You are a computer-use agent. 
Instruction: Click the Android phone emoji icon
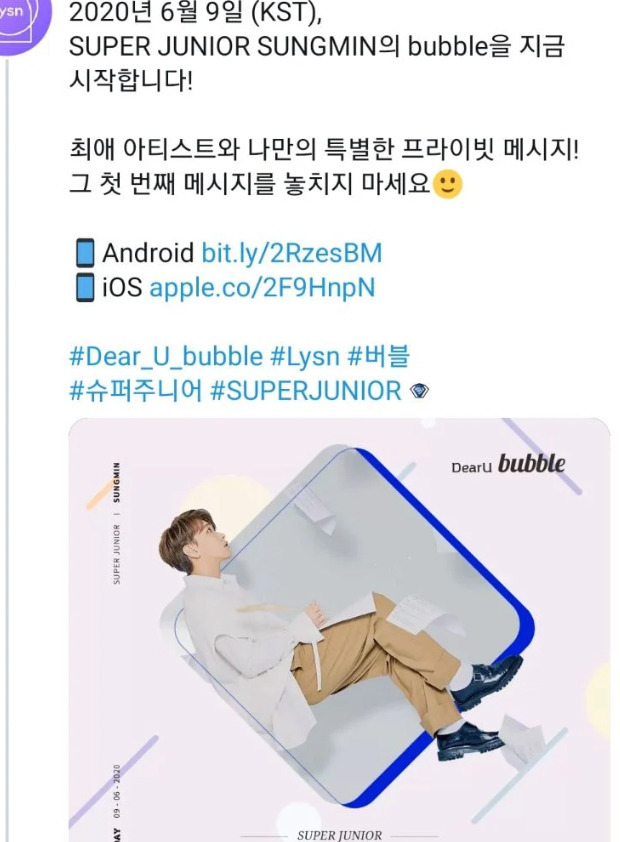point(84,253)
